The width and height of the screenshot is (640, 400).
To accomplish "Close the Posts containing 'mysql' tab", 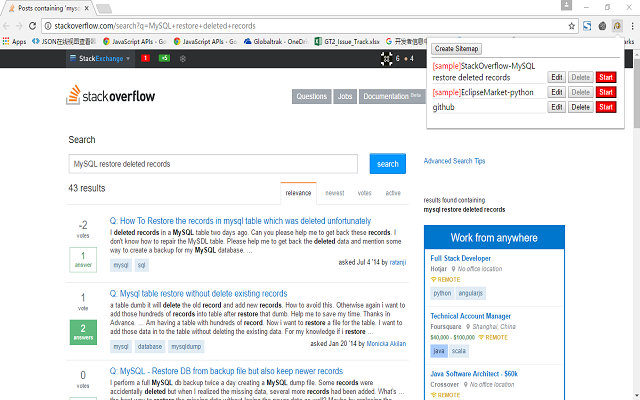I will pos(87,8).
